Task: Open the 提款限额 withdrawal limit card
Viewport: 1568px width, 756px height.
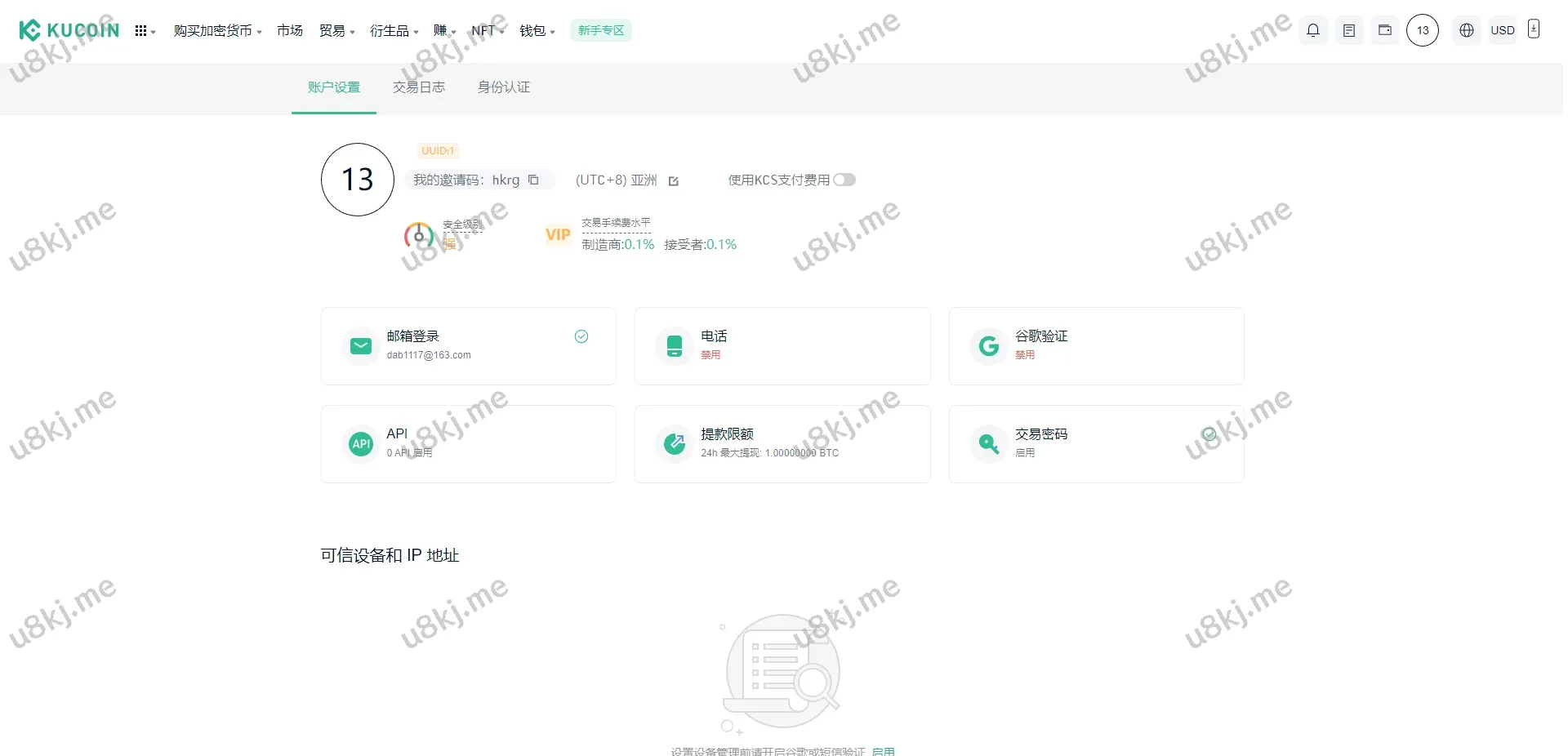Action: click(x=782, y=443)
